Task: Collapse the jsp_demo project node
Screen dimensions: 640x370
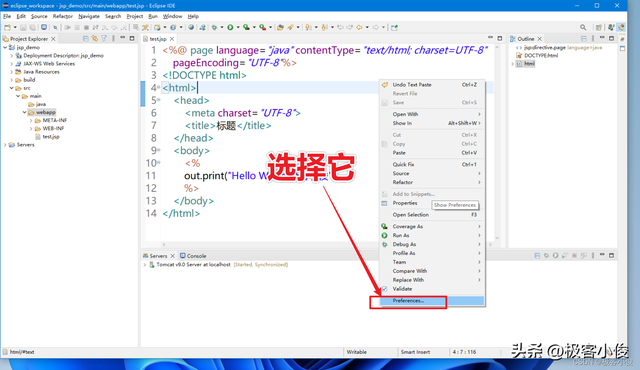Action: (x=5, y=47)
